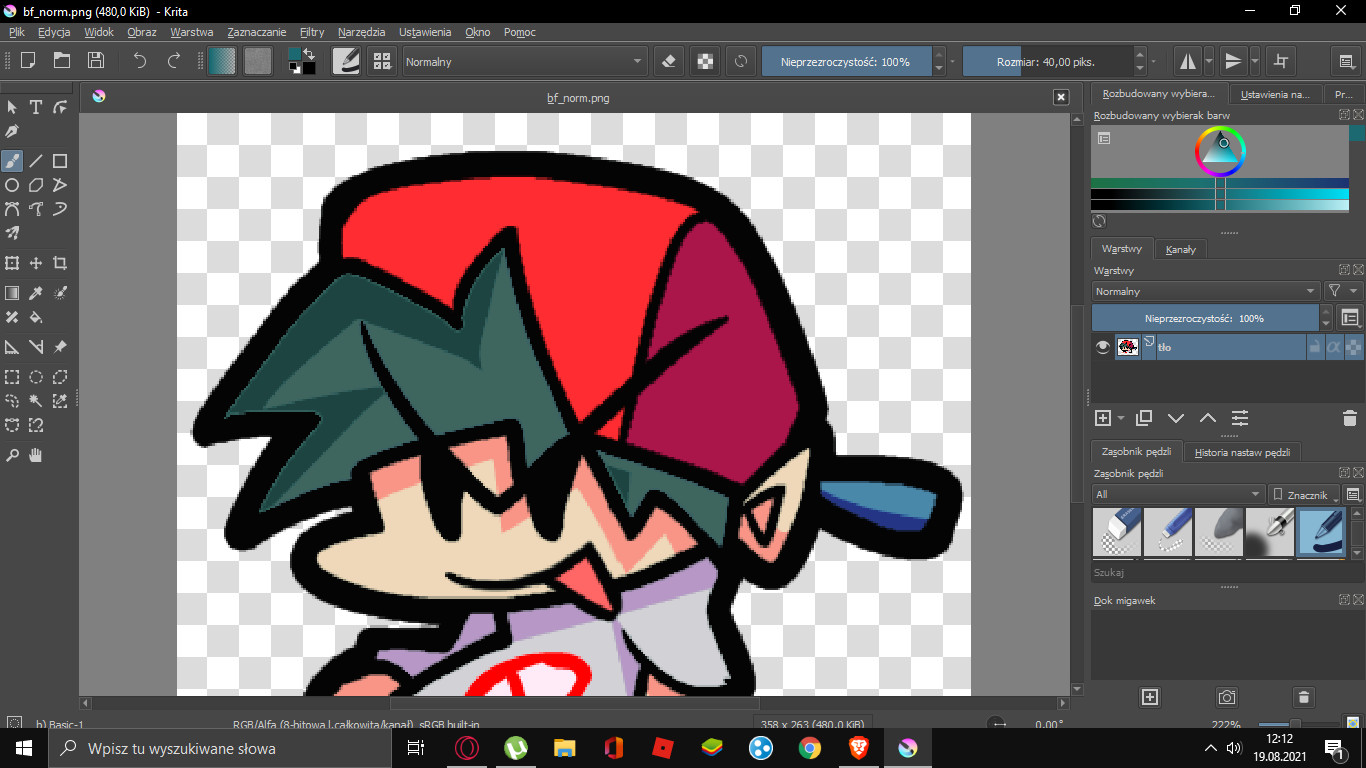This screenshot has height=768, width=1366.
Task: Select the Move tool
Action: pos(36,263)
